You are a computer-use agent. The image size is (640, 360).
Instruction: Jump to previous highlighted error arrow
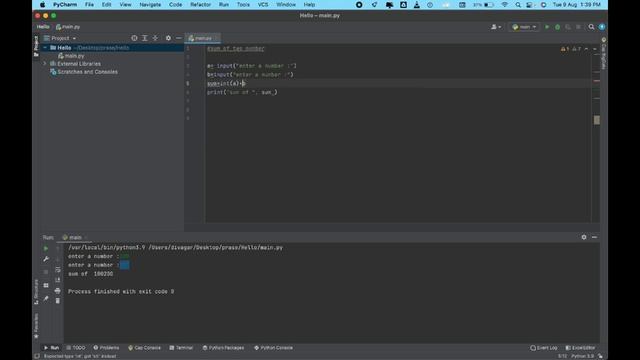(587, 49)
